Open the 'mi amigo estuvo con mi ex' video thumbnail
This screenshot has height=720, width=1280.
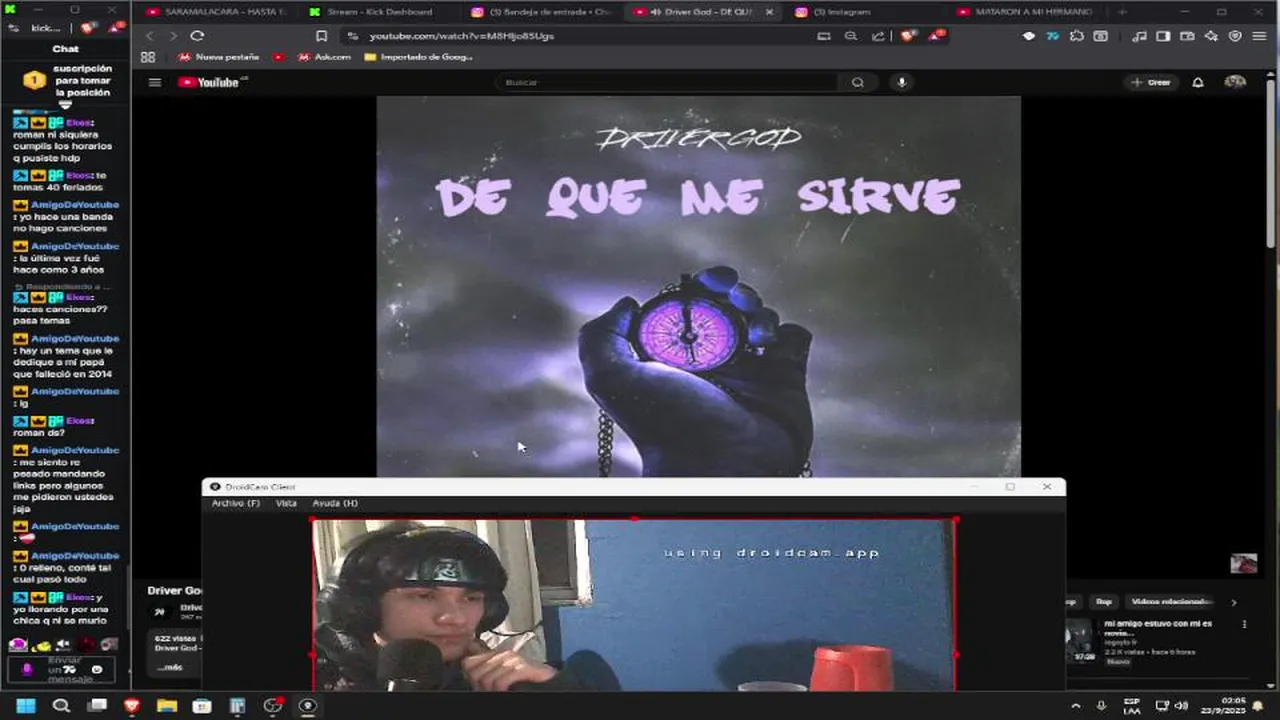pos(1080,640)
